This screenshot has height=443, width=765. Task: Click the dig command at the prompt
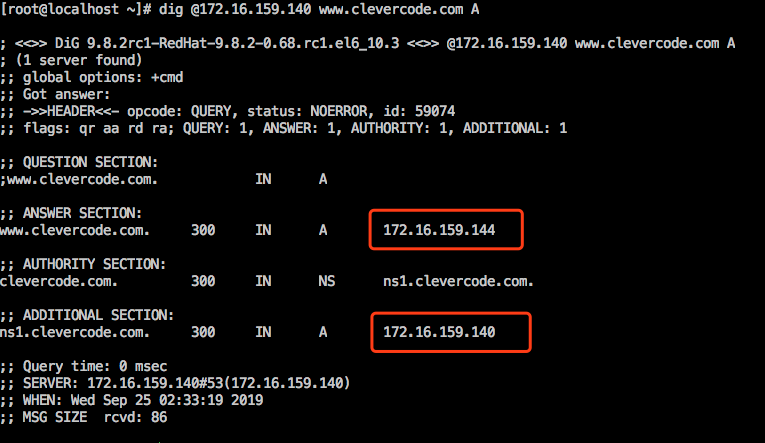[x=319, y=9]
